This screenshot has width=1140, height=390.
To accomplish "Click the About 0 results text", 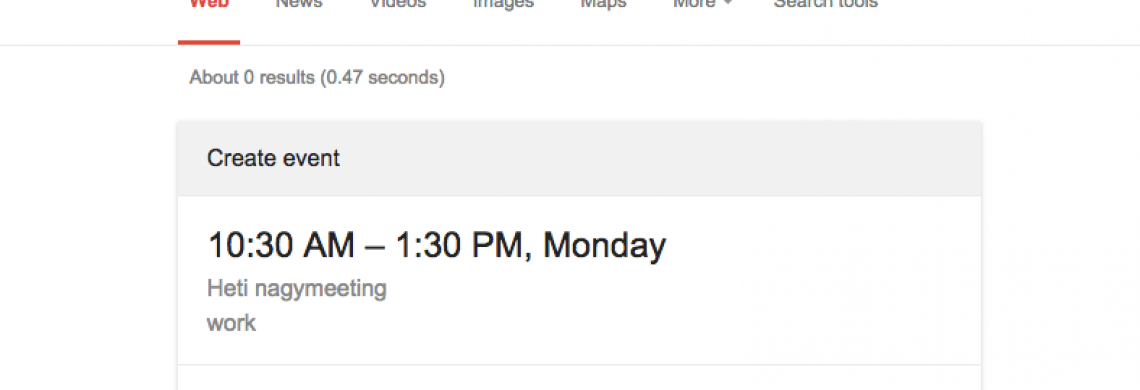I will [x=252, y=77].
